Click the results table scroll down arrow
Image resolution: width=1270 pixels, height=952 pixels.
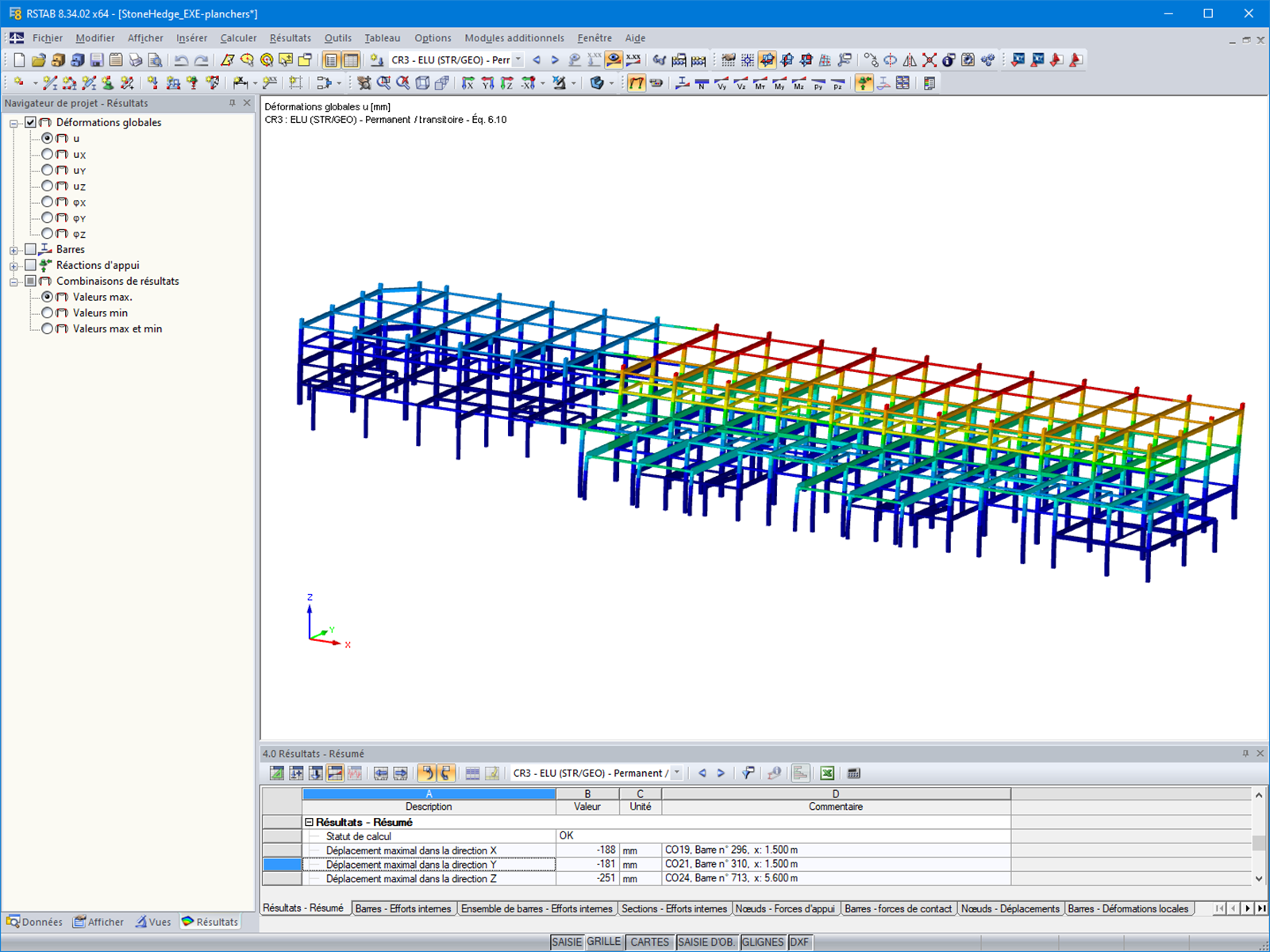1259,878
